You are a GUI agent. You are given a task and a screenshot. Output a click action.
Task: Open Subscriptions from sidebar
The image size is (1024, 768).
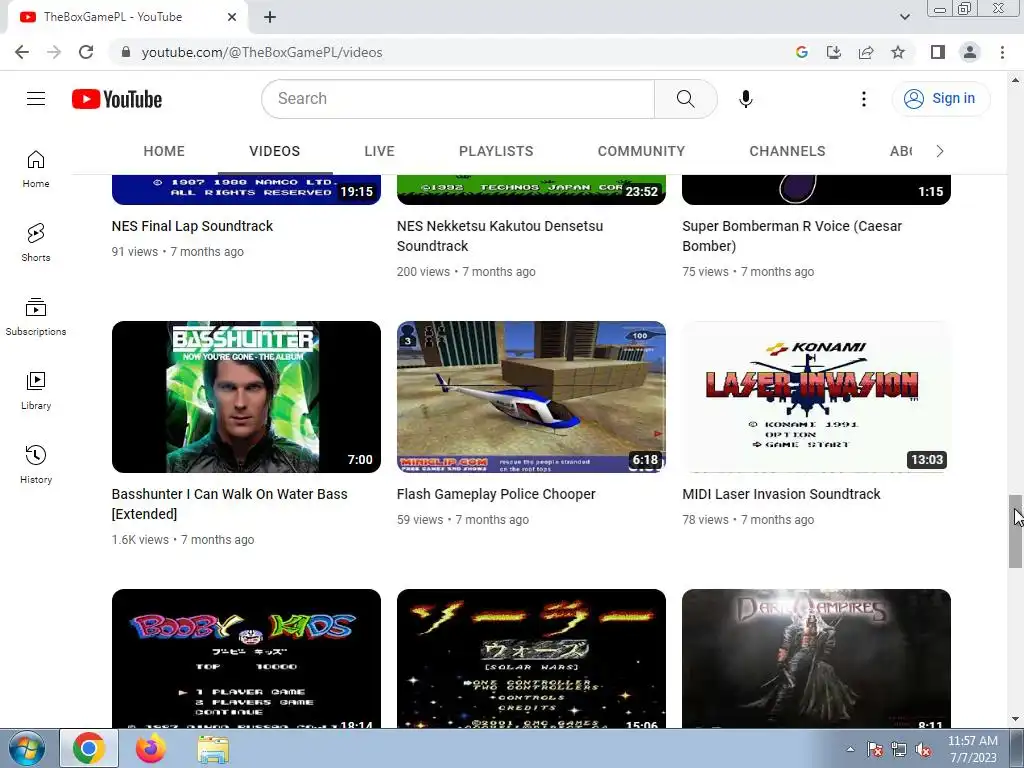click(36, 316)
